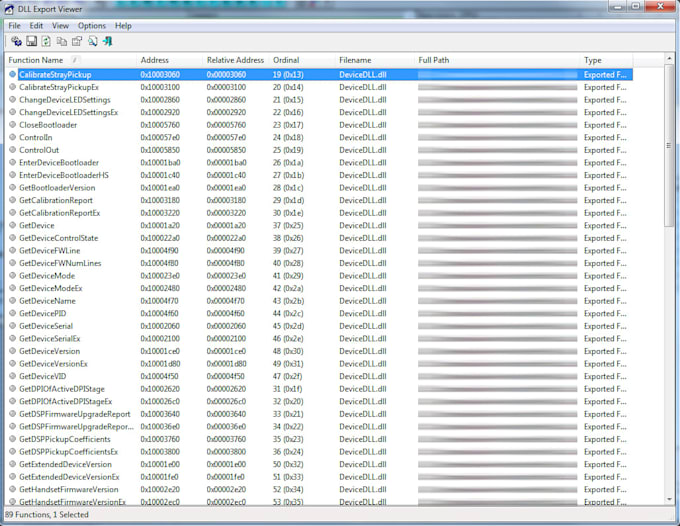Select the CalibrateStrayPickupEx row
680x526 pixels.
(319, 87)
